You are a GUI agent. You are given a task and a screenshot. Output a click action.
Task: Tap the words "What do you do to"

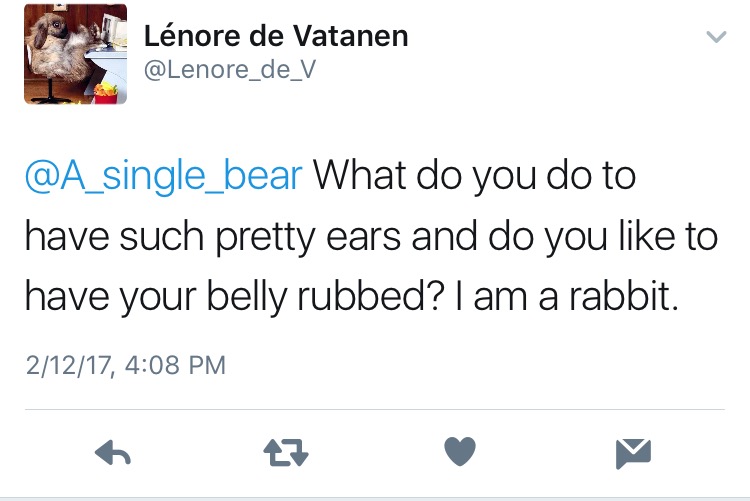click(x=476, y=175)
